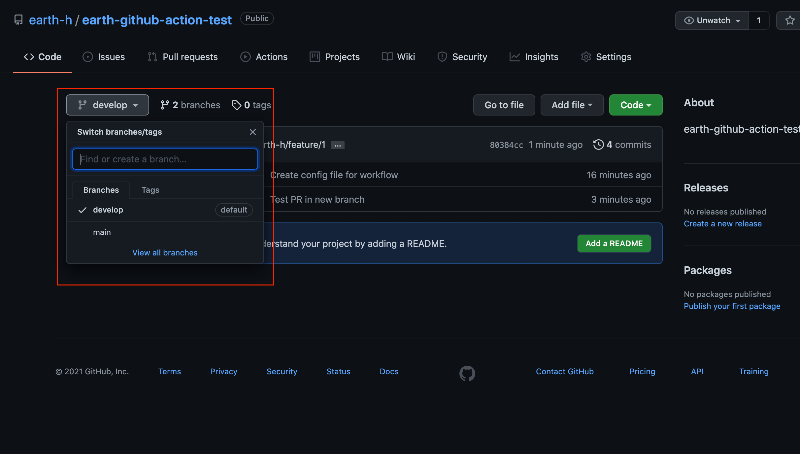Image resolution: width=800 pixels, height=454 pixels.
Task: Open the Projects tab
Action: pyautogui.click(x=334, y=57)
